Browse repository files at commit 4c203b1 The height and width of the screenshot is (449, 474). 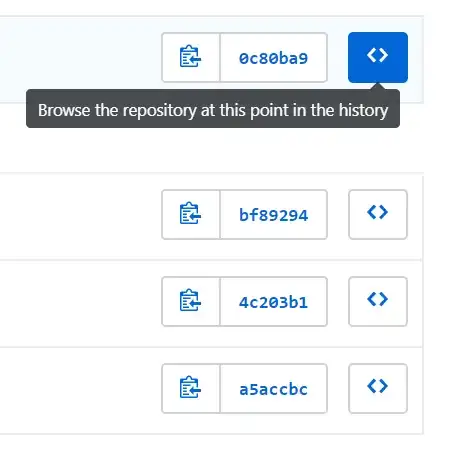pyautogui.click(x=378, y=301)
